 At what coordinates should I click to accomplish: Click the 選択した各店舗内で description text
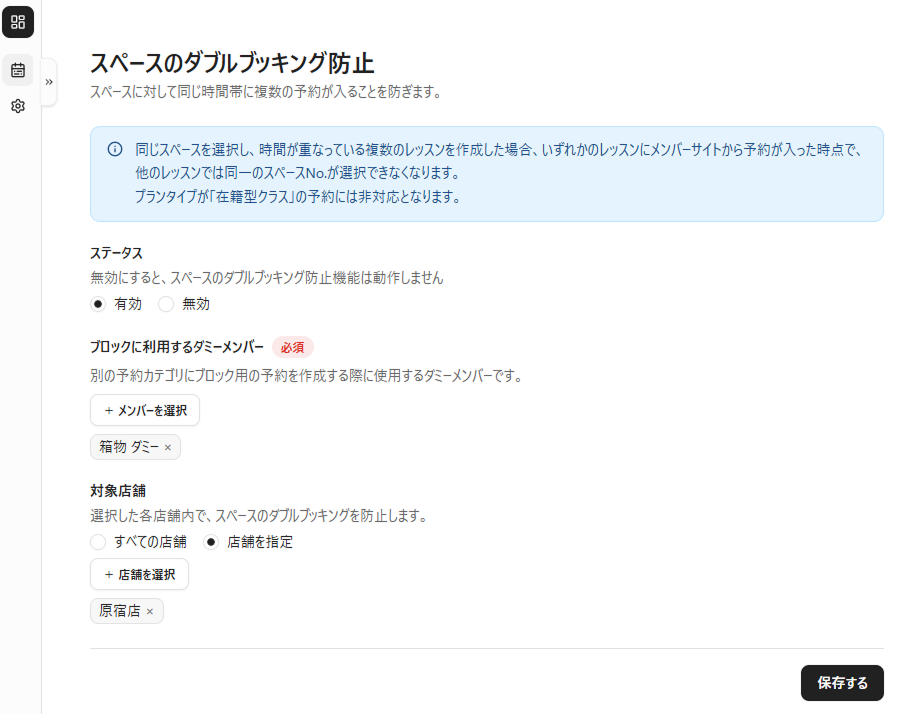[x=259, y=516]
